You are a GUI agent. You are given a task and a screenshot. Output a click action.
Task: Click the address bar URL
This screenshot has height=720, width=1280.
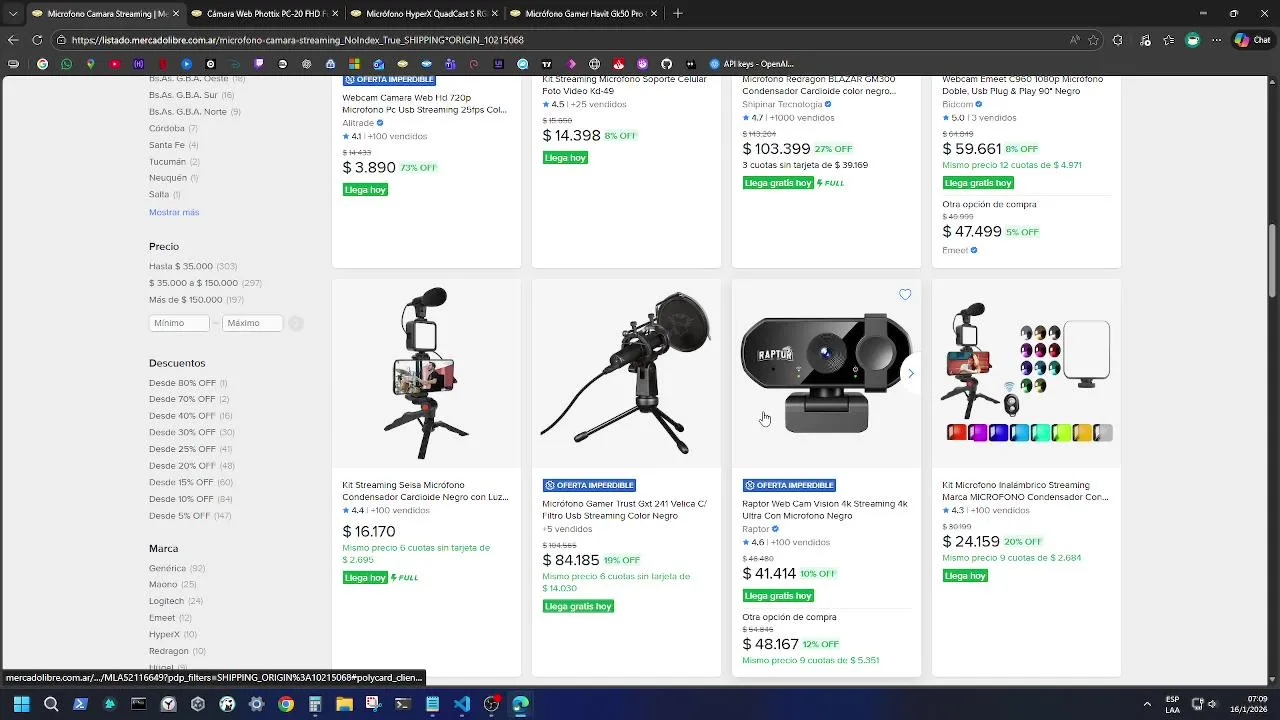click(298, 40)
